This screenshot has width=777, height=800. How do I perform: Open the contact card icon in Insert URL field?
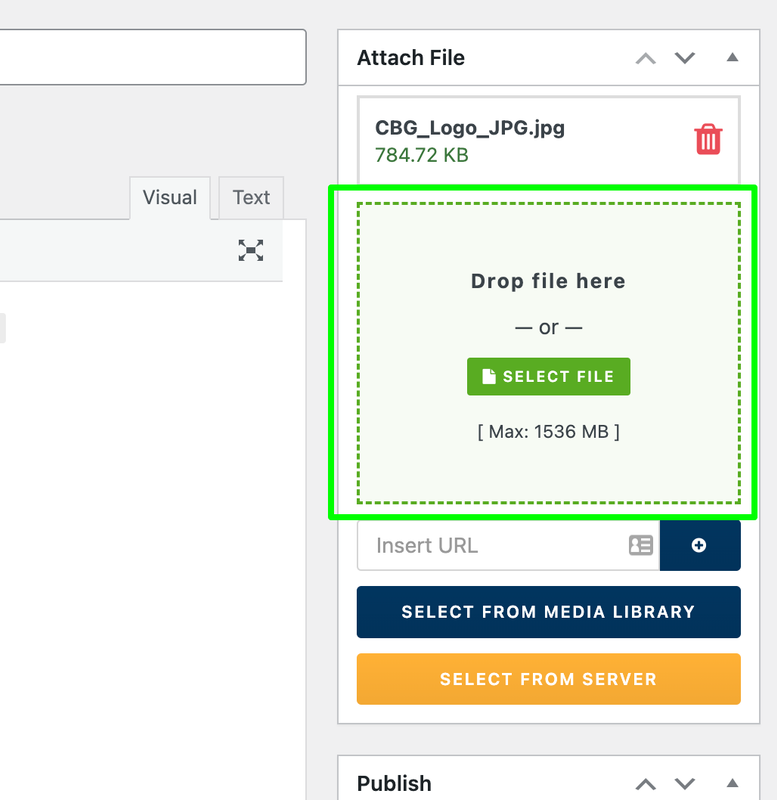click(641, 545)
